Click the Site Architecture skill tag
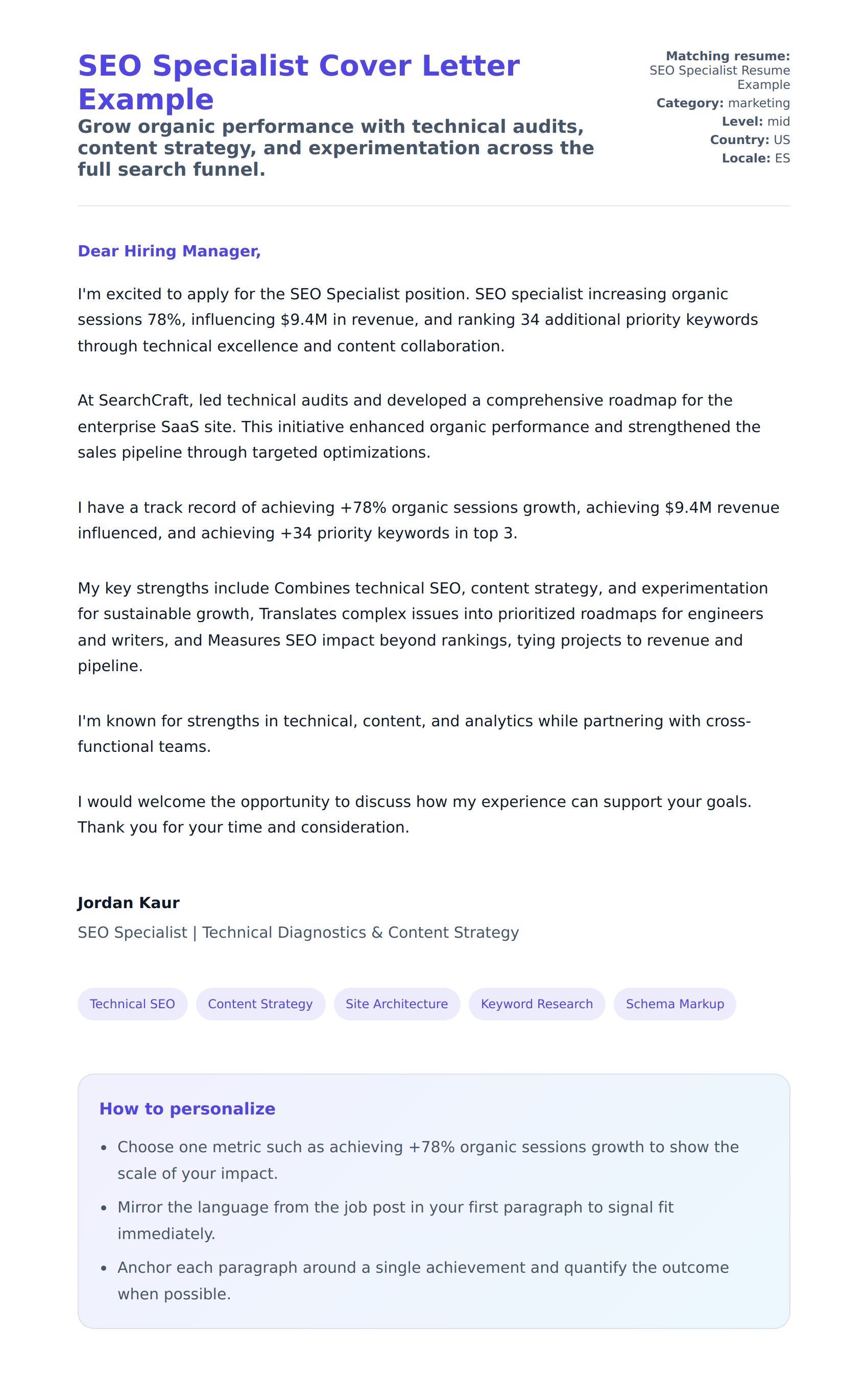 [397, 1004]
